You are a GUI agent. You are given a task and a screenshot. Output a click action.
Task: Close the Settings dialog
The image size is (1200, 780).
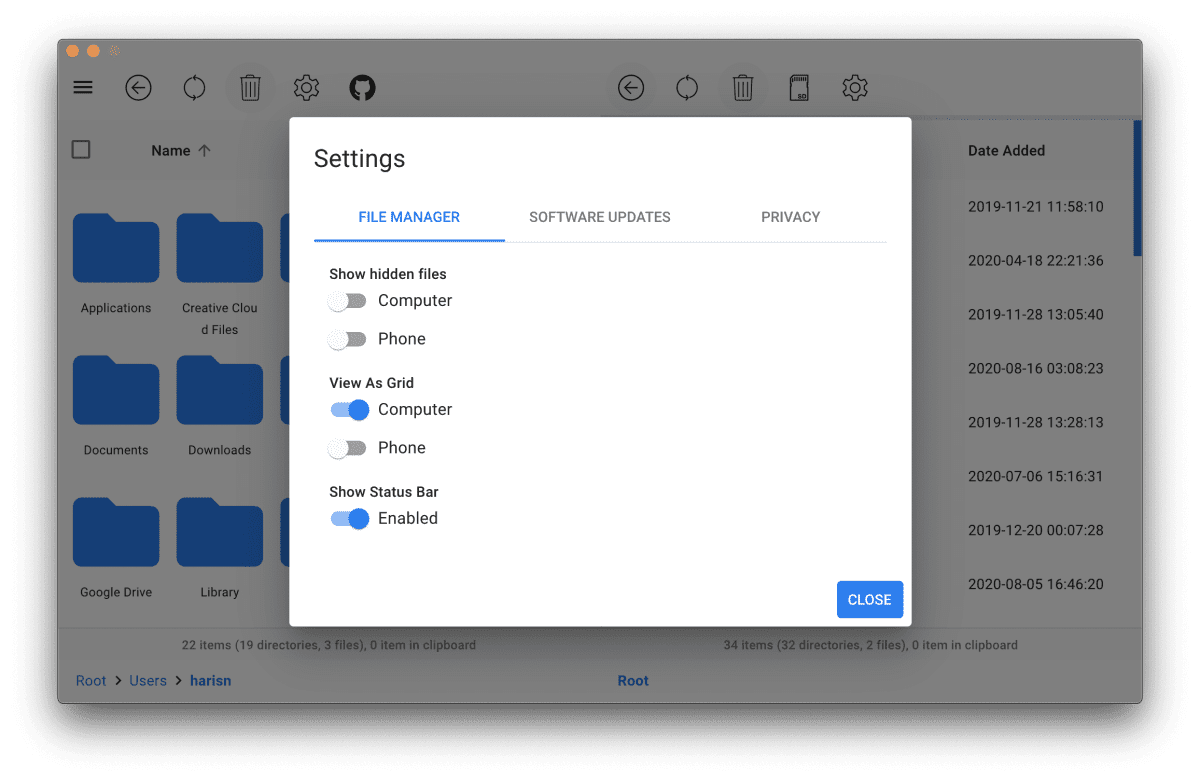(x=869, y=599)
